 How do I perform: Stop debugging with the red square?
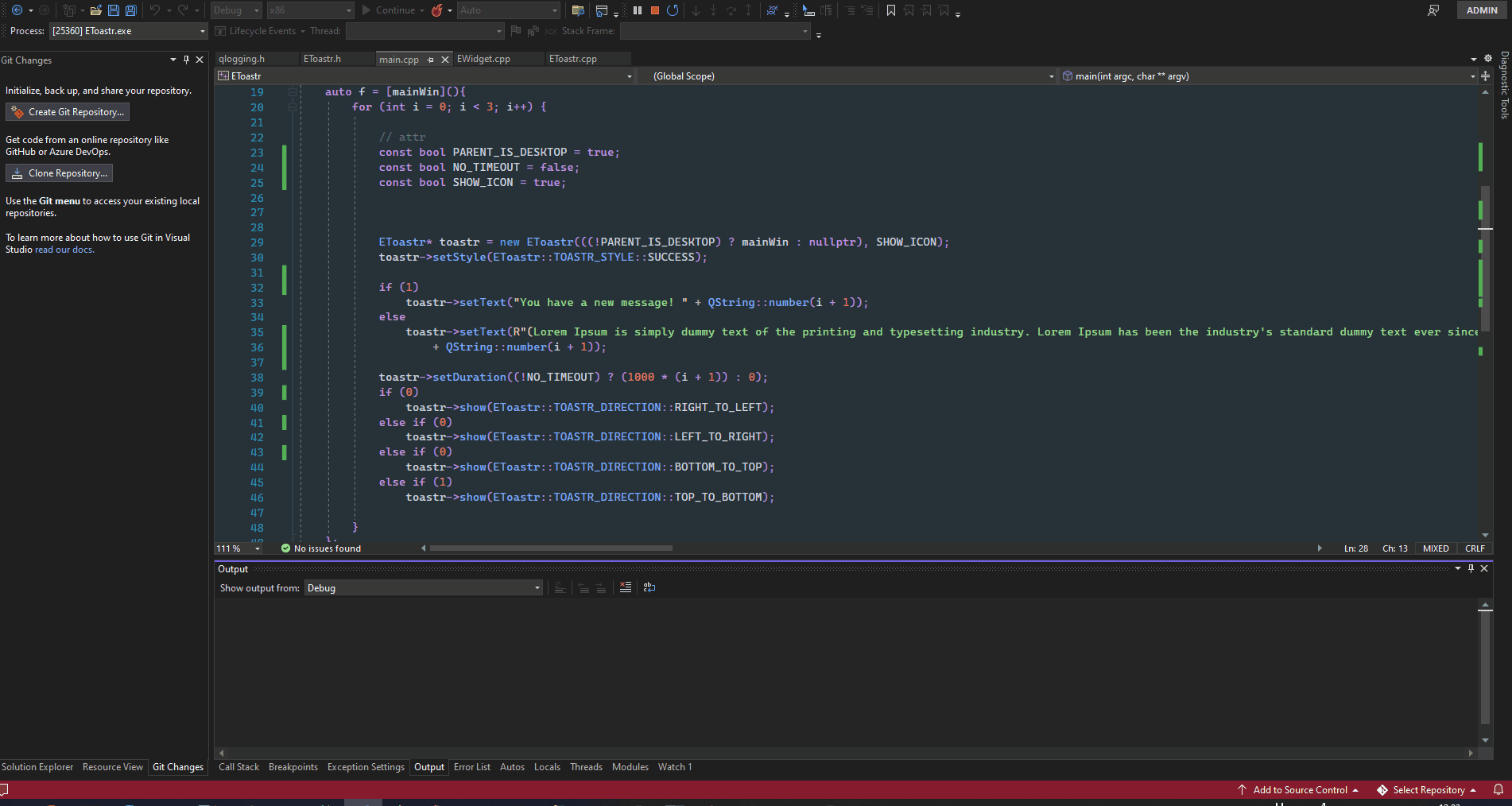point(655,10)
